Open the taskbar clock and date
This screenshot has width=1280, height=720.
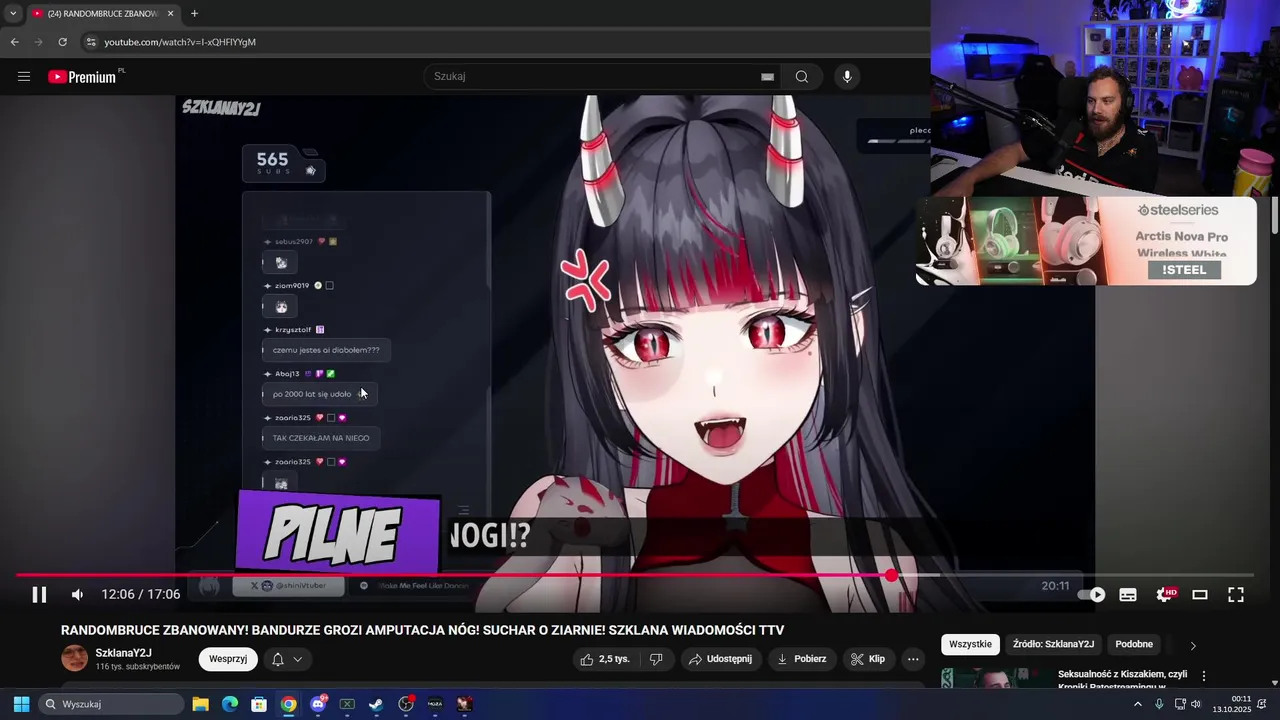(1232, 704)
